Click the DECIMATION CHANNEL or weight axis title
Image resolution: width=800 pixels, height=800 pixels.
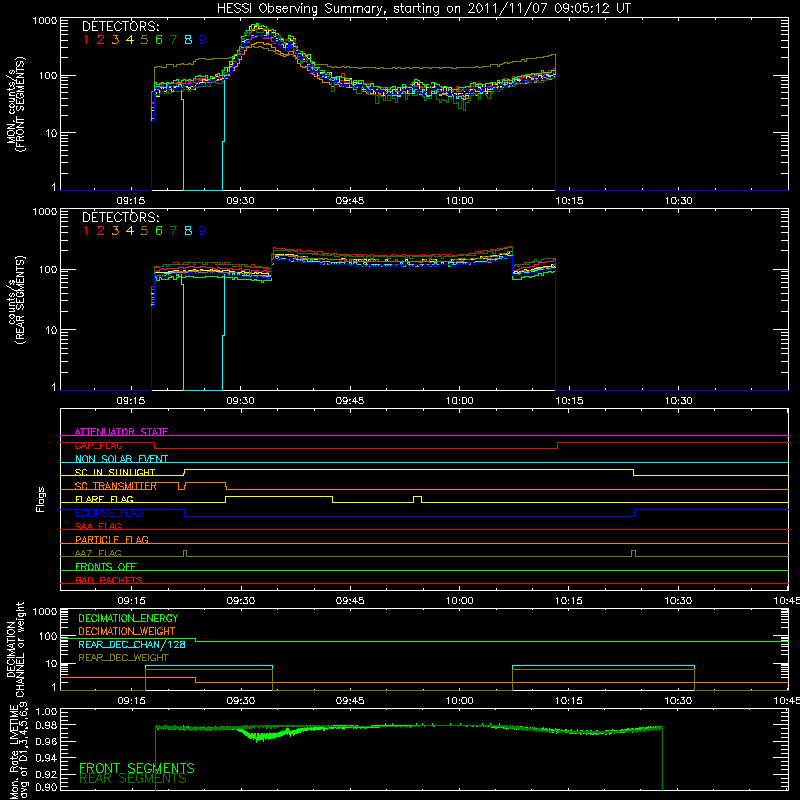[x=15, y=649]
